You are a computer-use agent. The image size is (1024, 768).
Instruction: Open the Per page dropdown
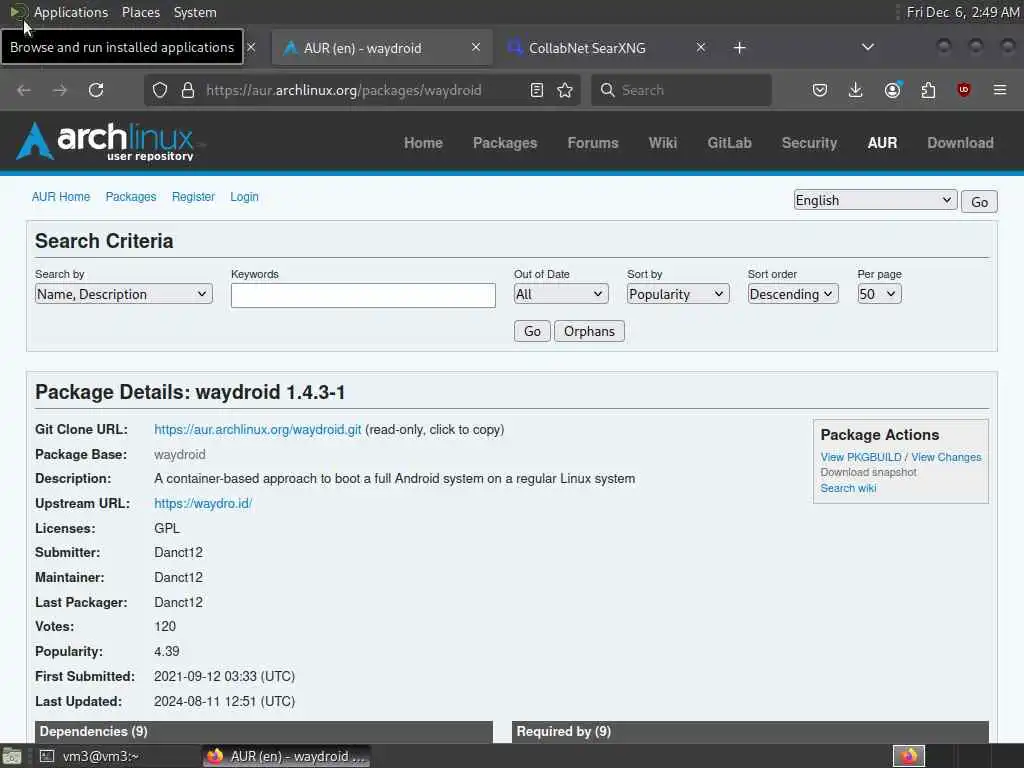point(880,295)
